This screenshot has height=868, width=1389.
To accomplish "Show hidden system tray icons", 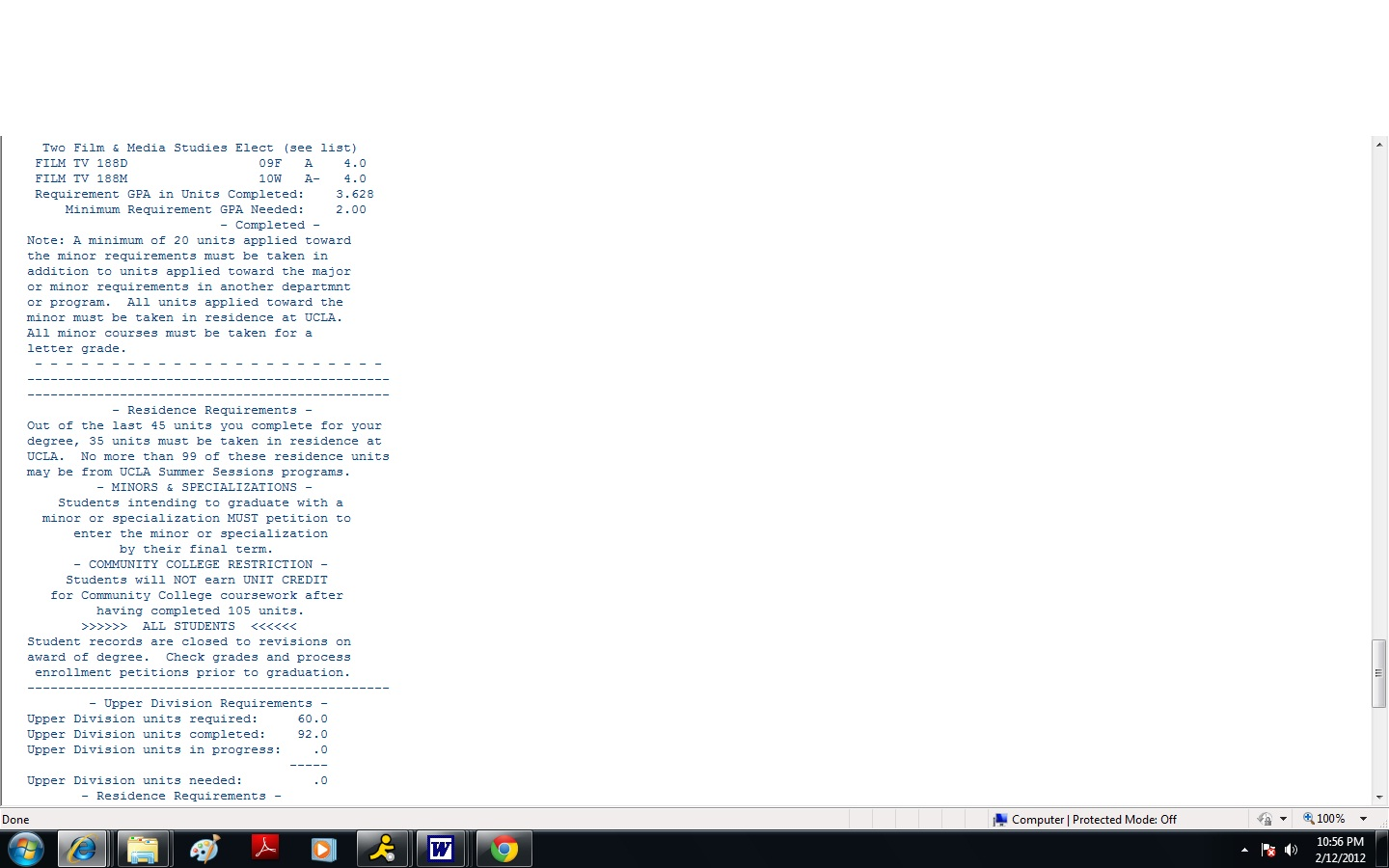I will [x=1244, y=850].
